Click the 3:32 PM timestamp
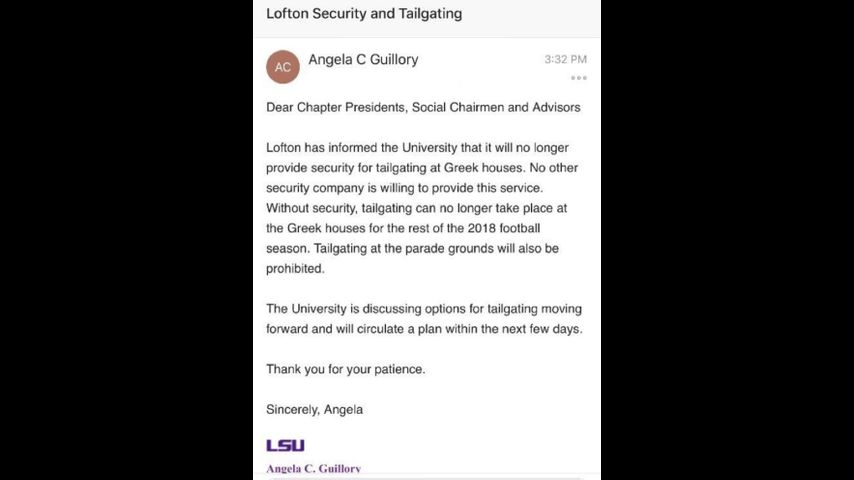 [x=565, y=60]
